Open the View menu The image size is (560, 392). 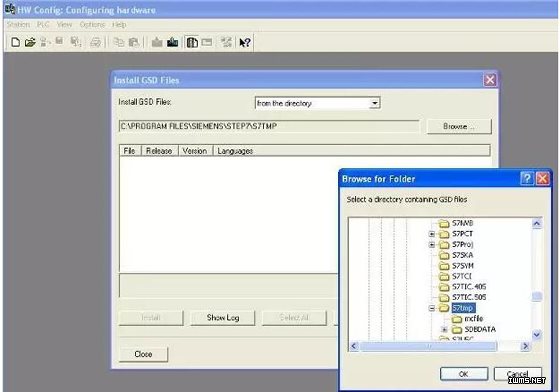64,25
